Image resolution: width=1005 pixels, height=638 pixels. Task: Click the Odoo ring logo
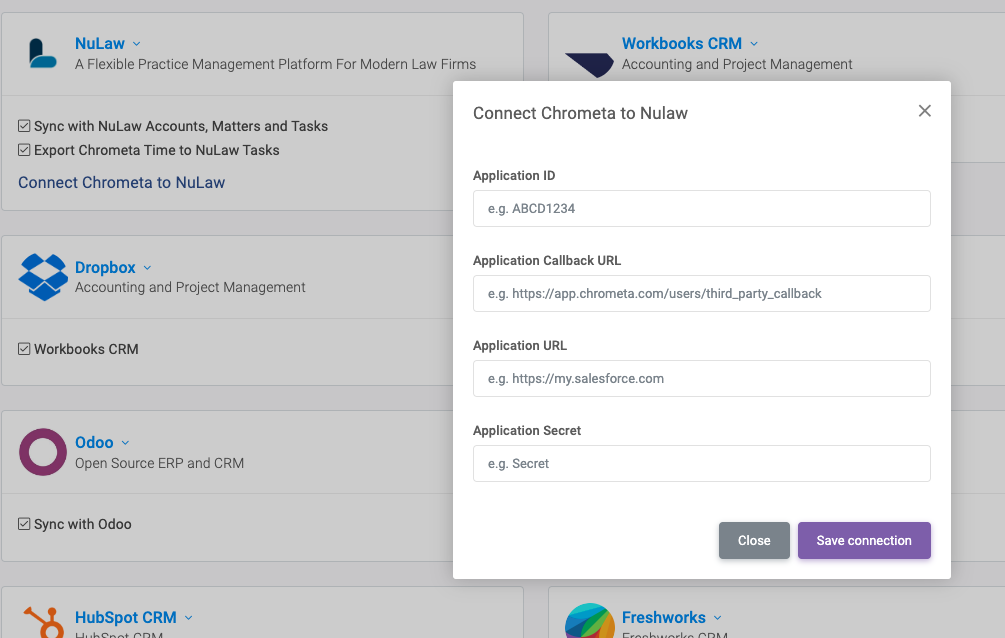point(43,452)
